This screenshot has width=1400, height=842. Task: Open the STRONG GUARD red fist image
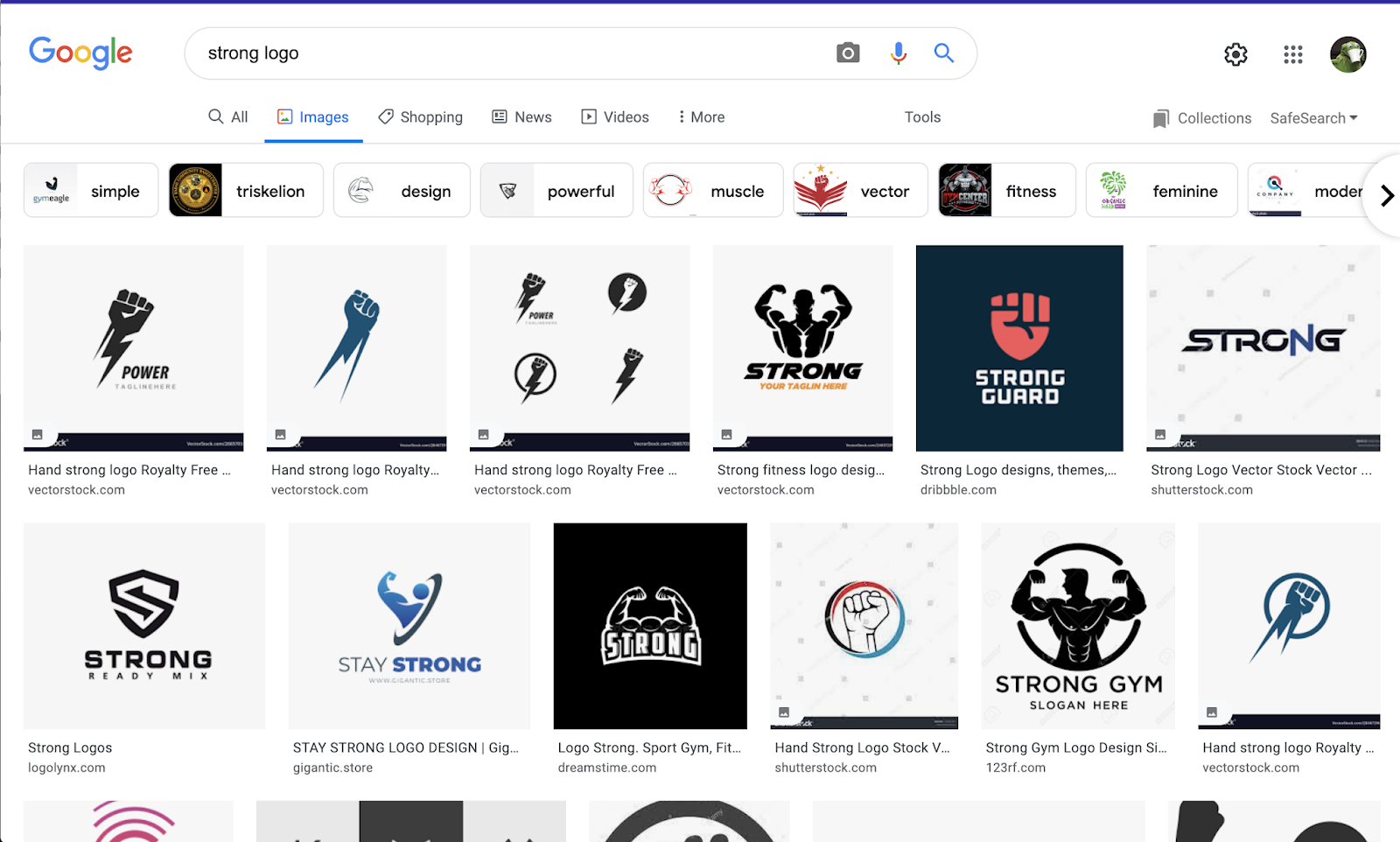coord(1019,348)
